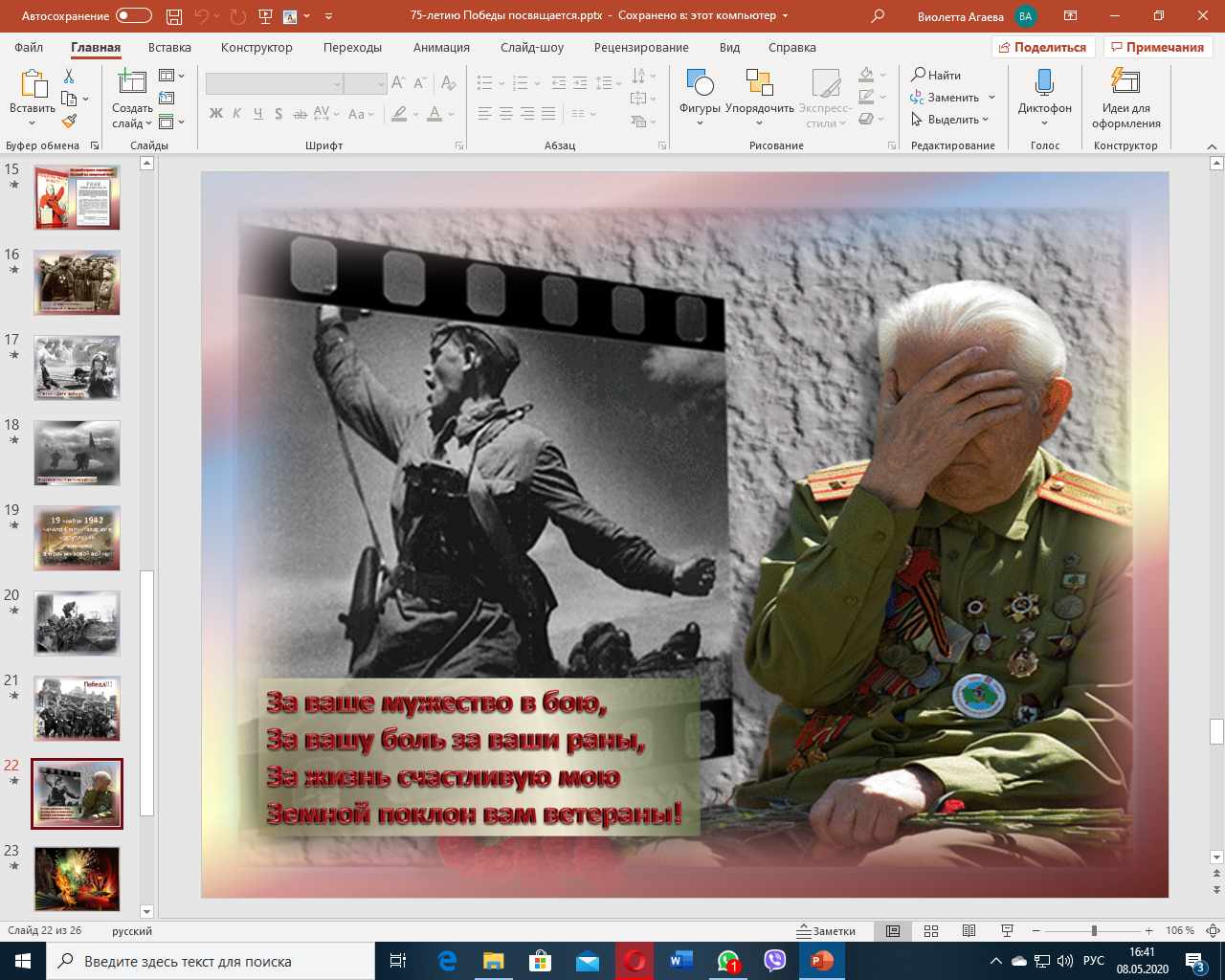Open the Animation tab
Image resolution: width=1225 pixels, height=980 pixels.
[x=441, y=47]
